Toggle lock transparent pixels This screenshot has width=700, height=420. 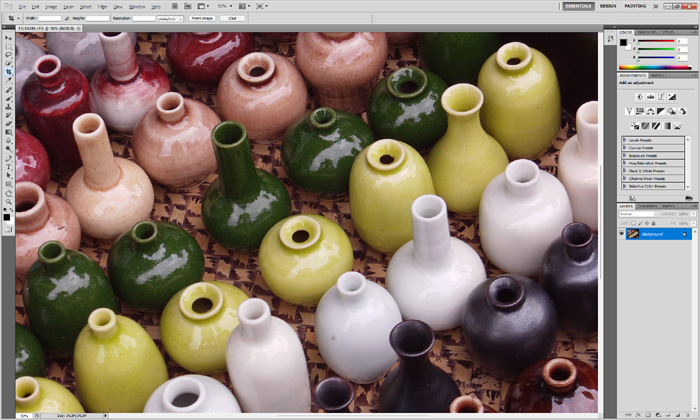pos(633,223)
